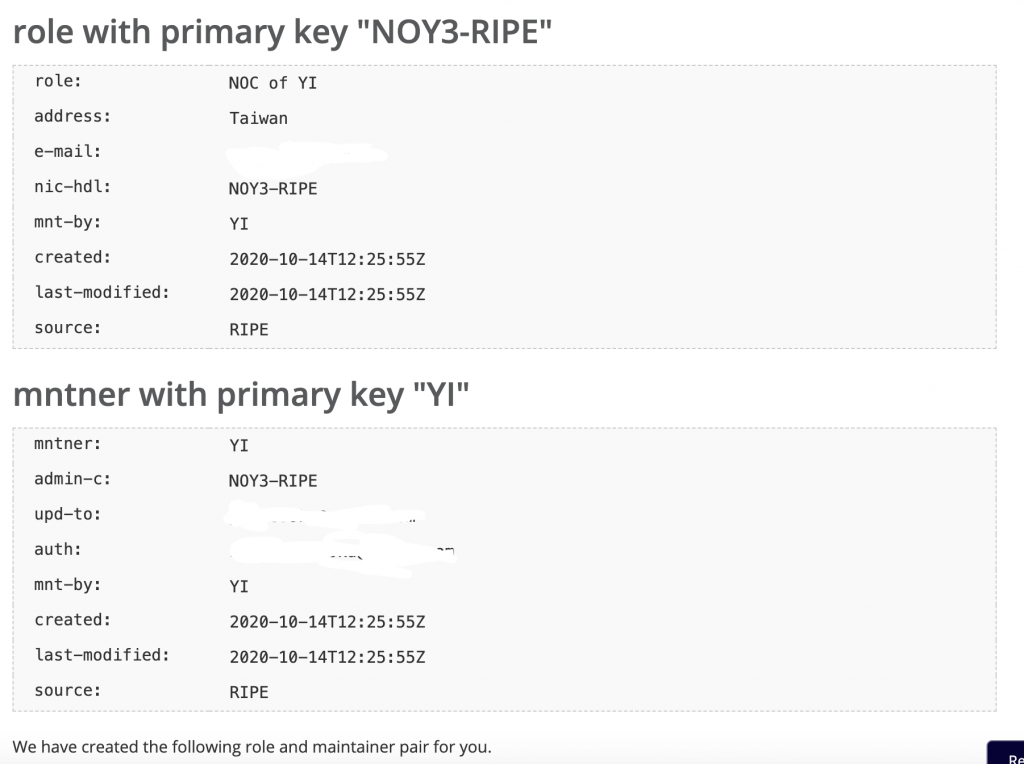Viewport: 1024px width, 764px height.
Task: Click the created timestamp in the role object
Action: pyautogui.click(x=327, y=259)
